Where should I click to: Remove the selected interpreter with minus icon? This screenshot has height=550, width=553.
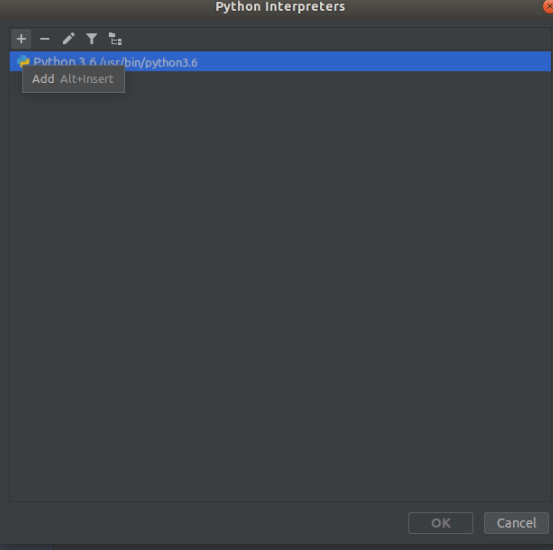(x=45, y=39)
